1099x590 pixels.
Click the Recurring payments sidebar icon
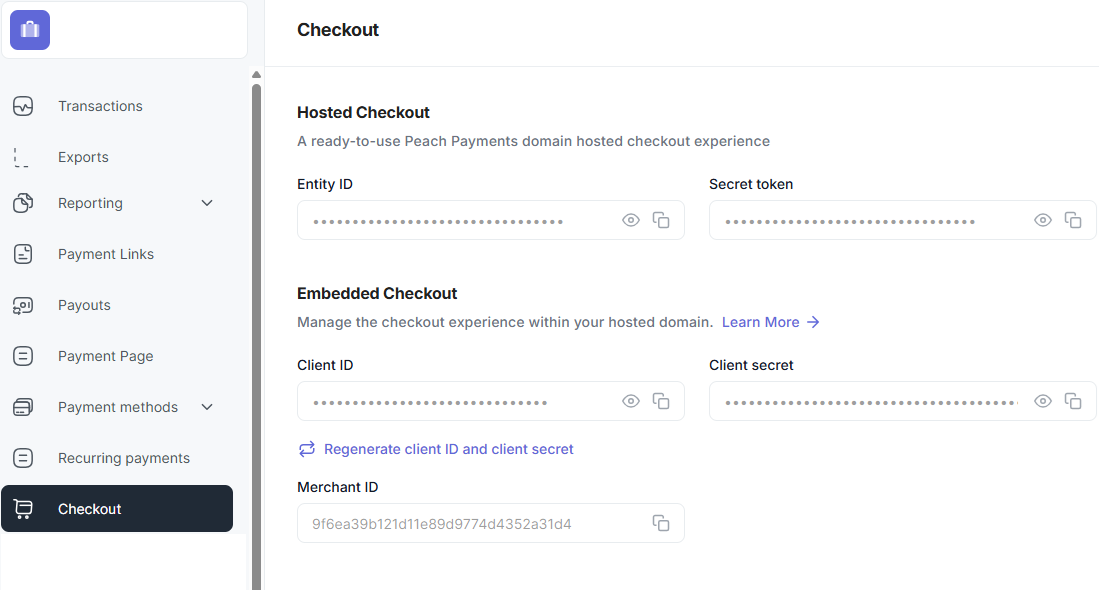click(23, 458)
